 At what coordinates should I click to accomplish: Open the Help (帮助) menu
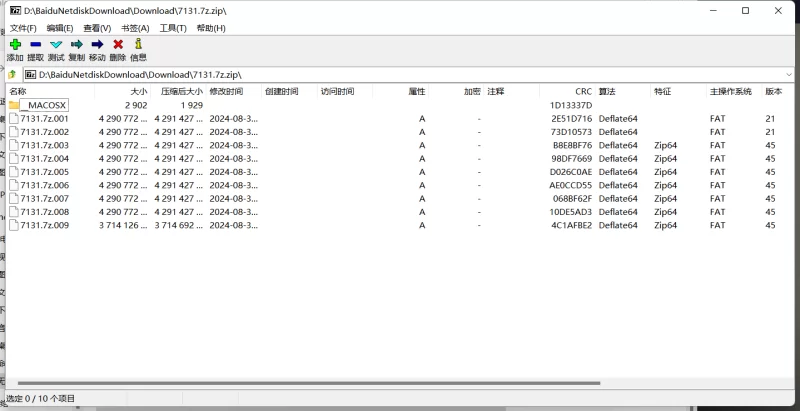211,28
